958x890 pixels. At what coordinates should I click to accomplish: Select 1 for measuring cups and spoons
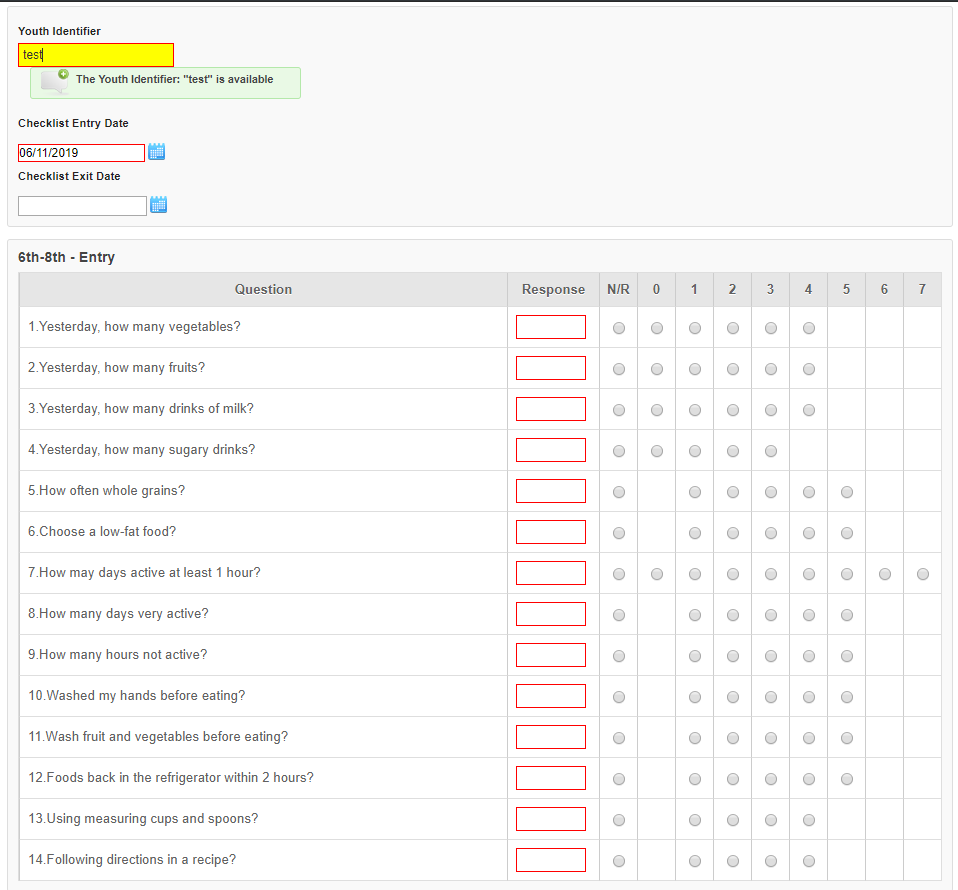coord(695,819)
